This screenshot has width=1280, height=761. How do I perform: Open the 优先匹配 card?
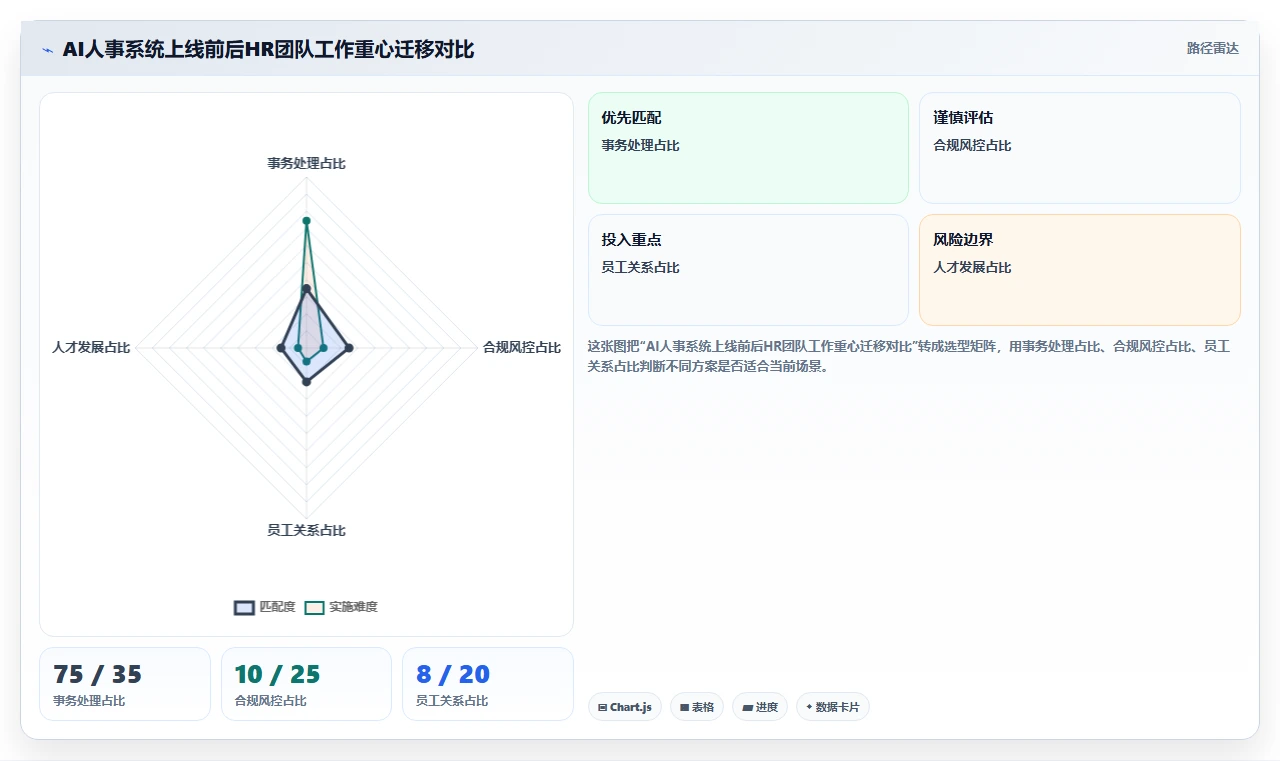coord(748,148)
